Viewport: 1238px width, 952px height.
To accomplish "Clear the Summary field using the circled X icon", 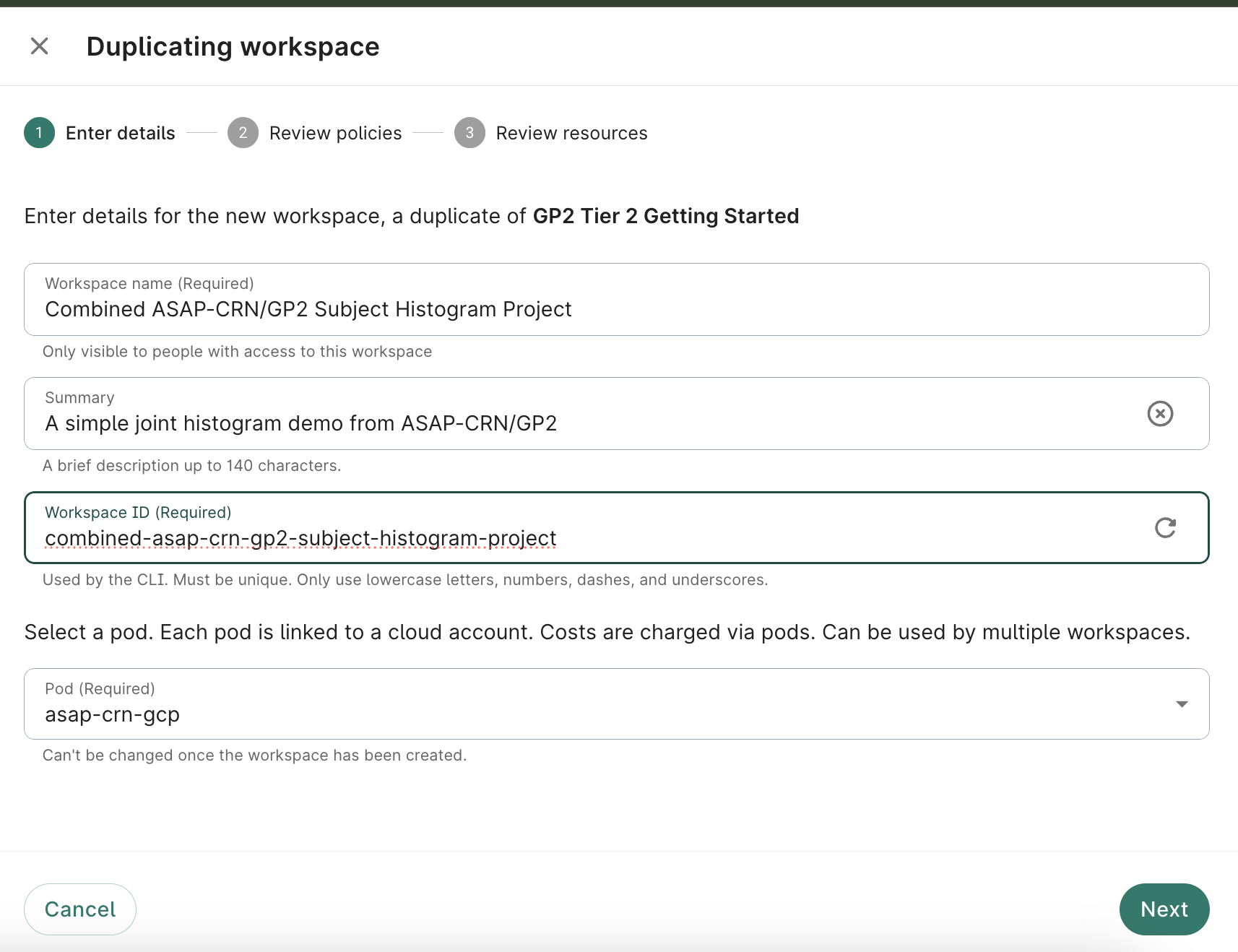I will click(x=1160, y=413).
